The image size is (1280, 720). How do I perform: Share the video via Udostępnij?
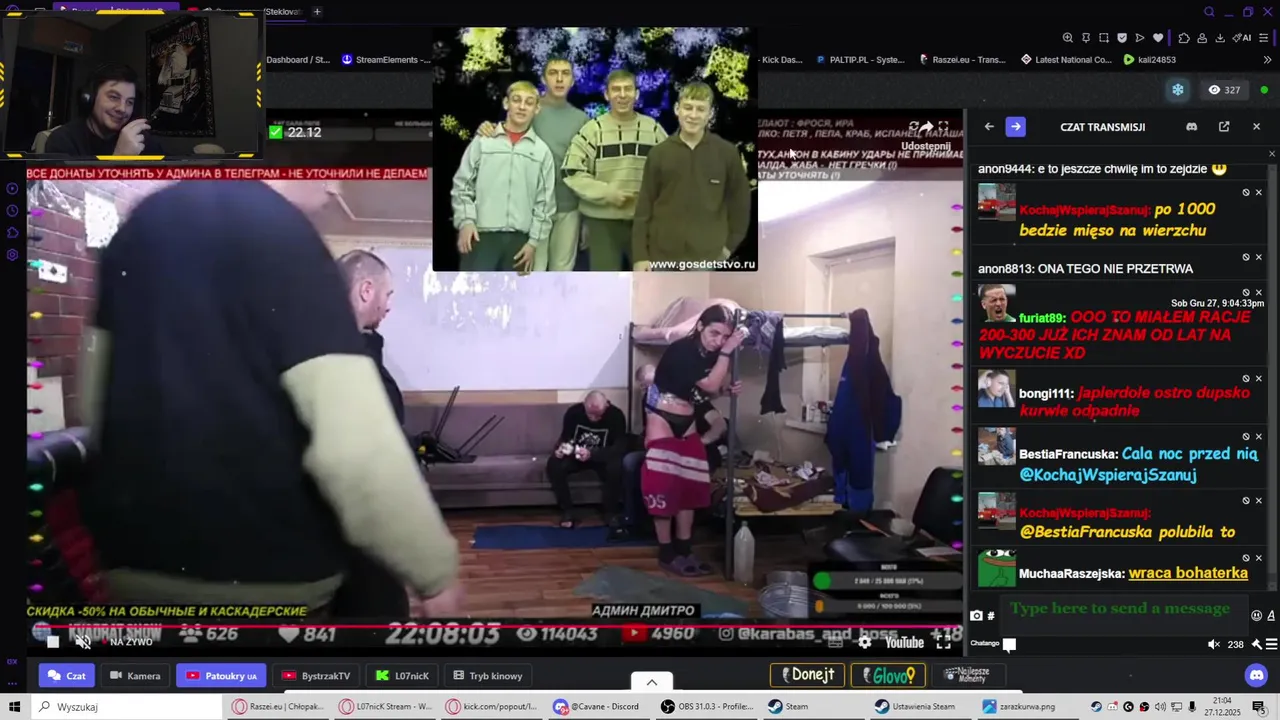click(926, 136)
